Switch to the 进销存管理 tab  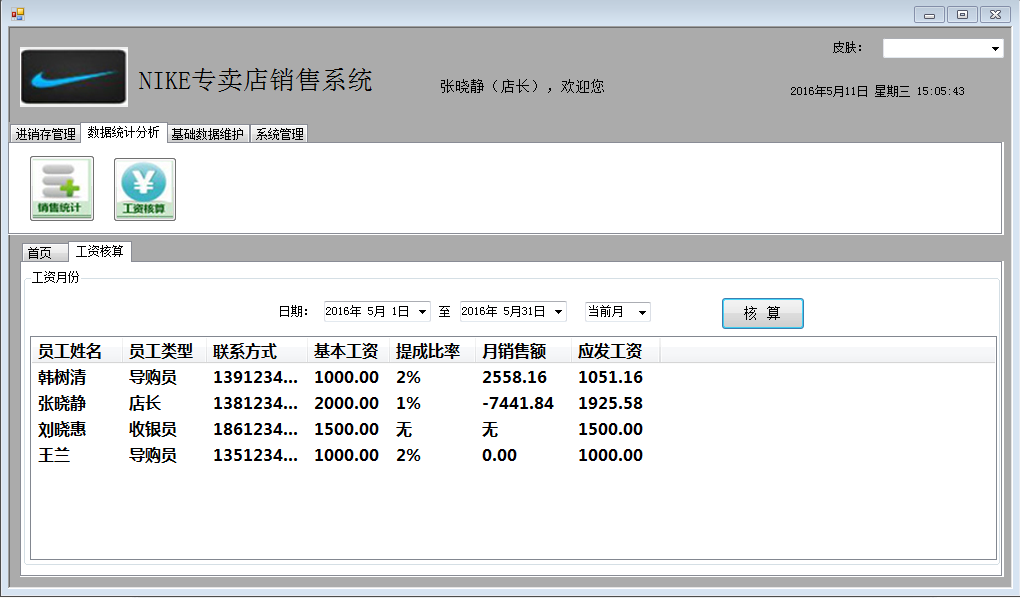coord(46,133)
